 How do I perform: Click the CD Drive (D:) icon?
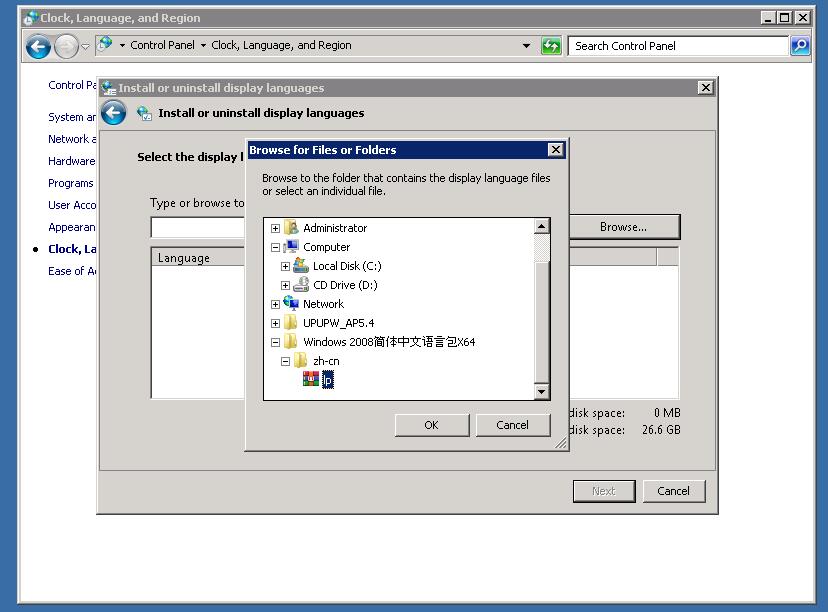coord(301,285)
